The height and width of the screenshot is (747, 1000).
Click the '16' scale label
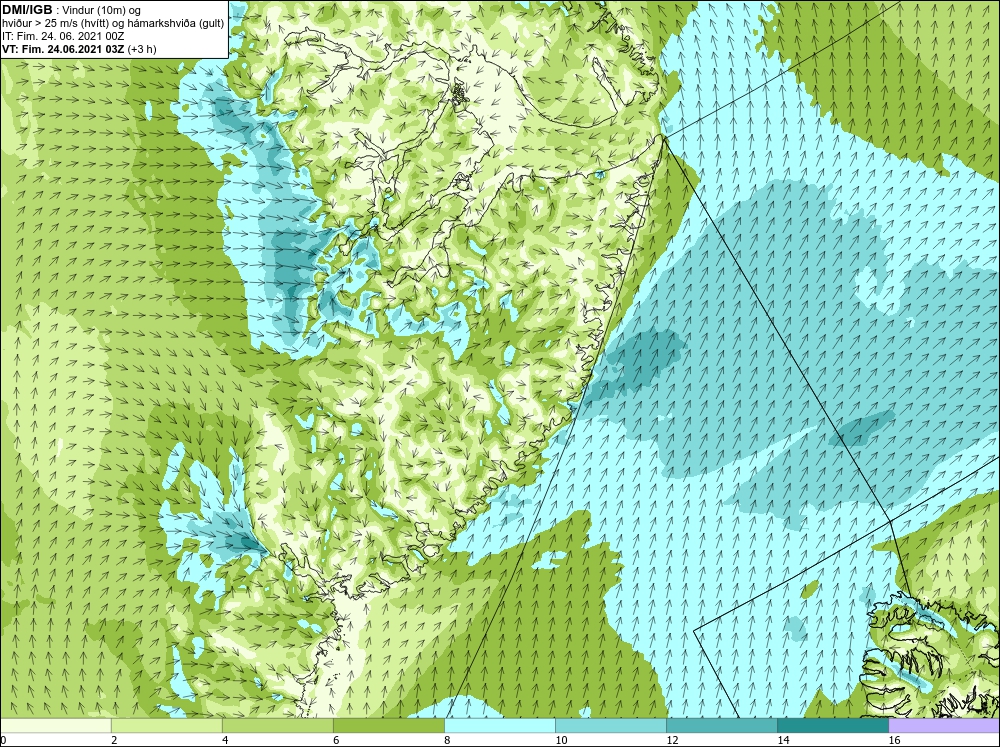tap(893, 740)
